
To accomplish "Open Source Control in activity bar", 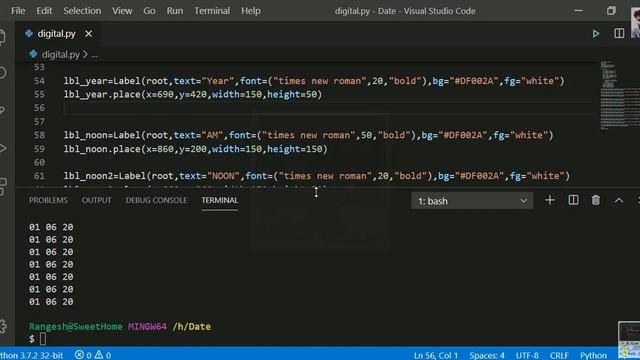I will (2, 110).
